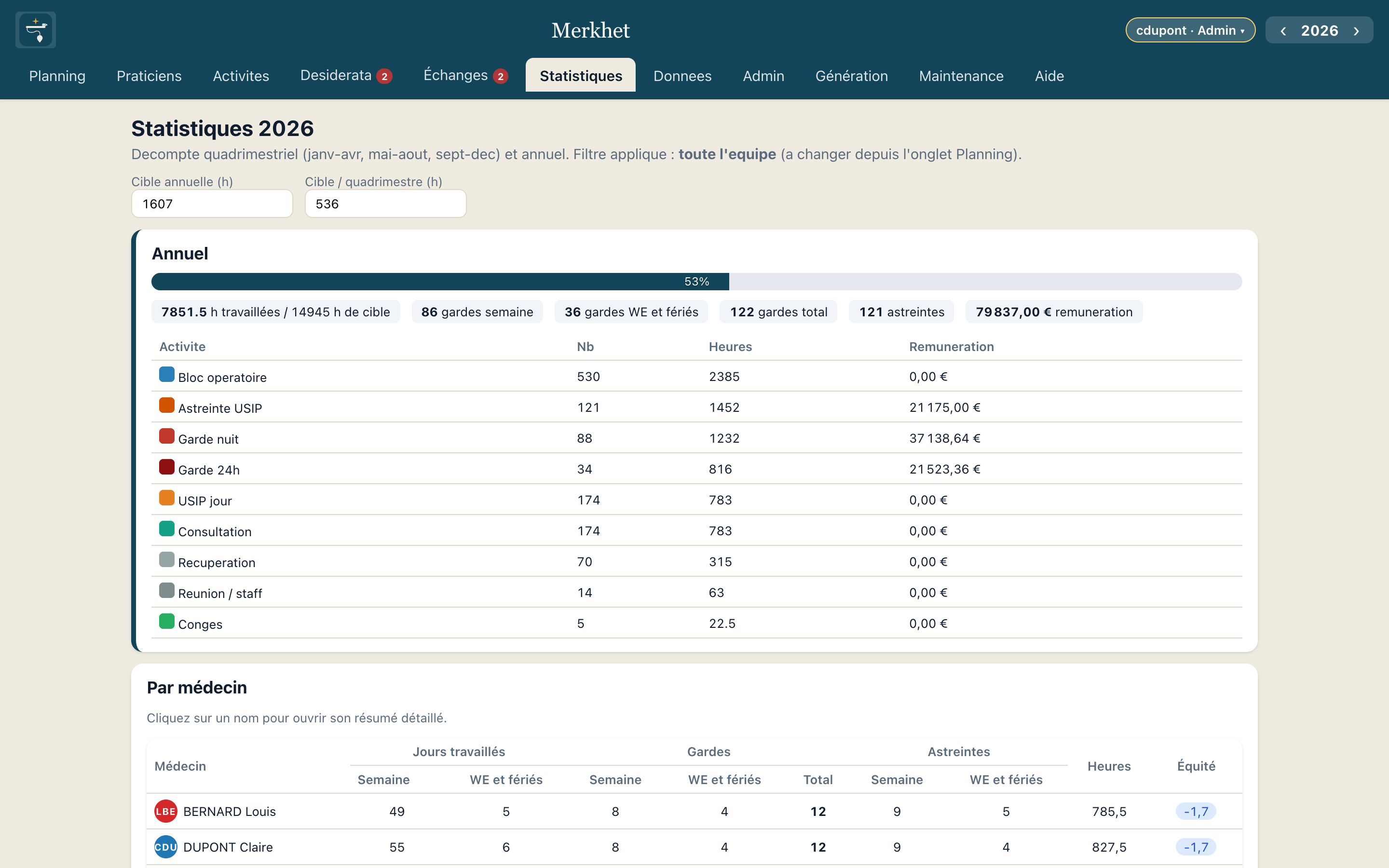Click the Garde 24h dark red swatch
This screenshot has height=868, width=1389.
coord(166,467)
